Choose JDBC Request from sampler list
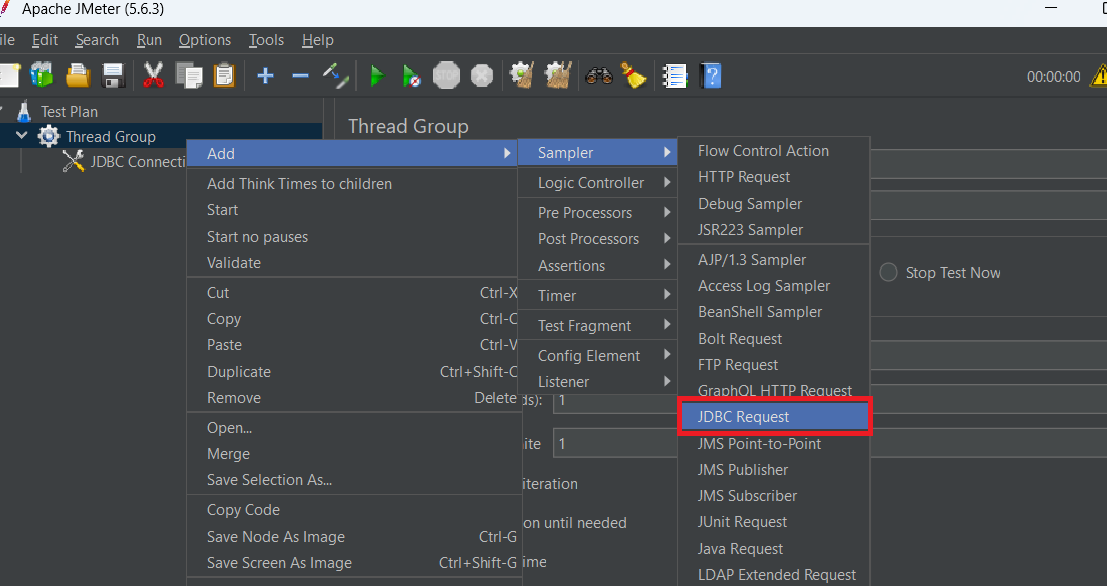The height and width of the screenshot is (586, 1107). (x=774, y=417)
